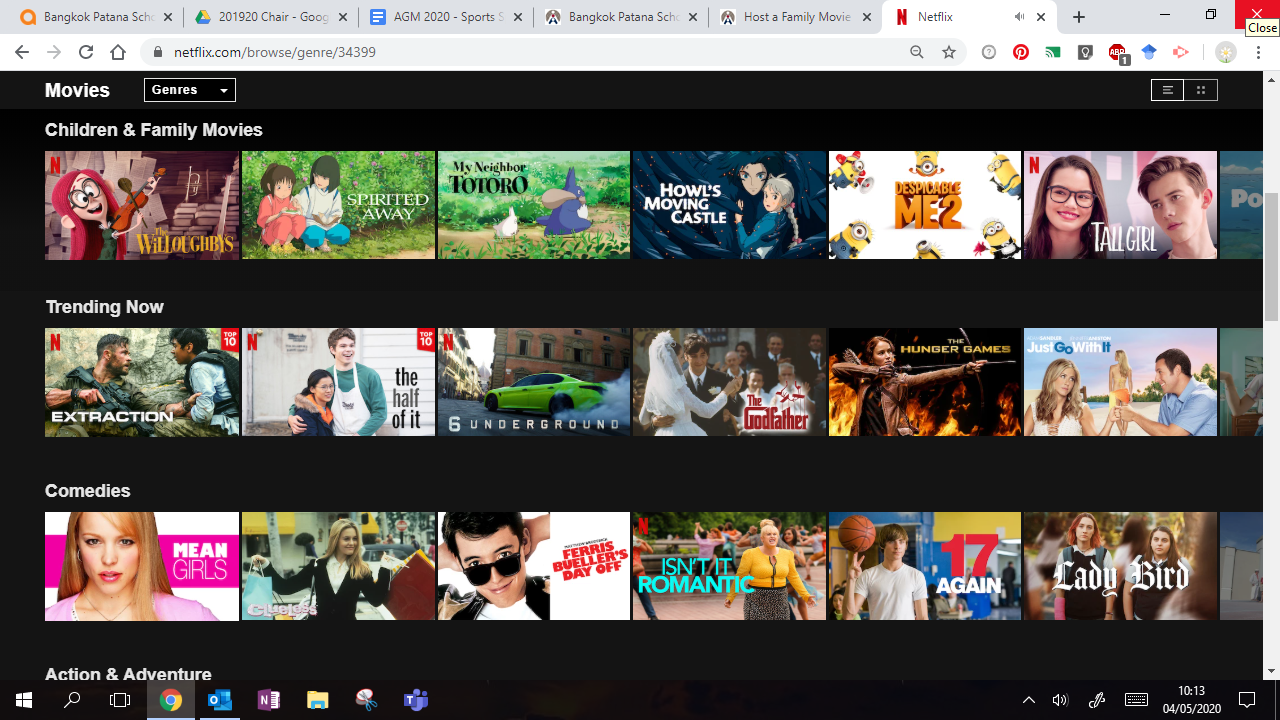This screenshot has width=1280, height=720.
Task: Open Outlook from the taskbar
Action: (220, 700)
